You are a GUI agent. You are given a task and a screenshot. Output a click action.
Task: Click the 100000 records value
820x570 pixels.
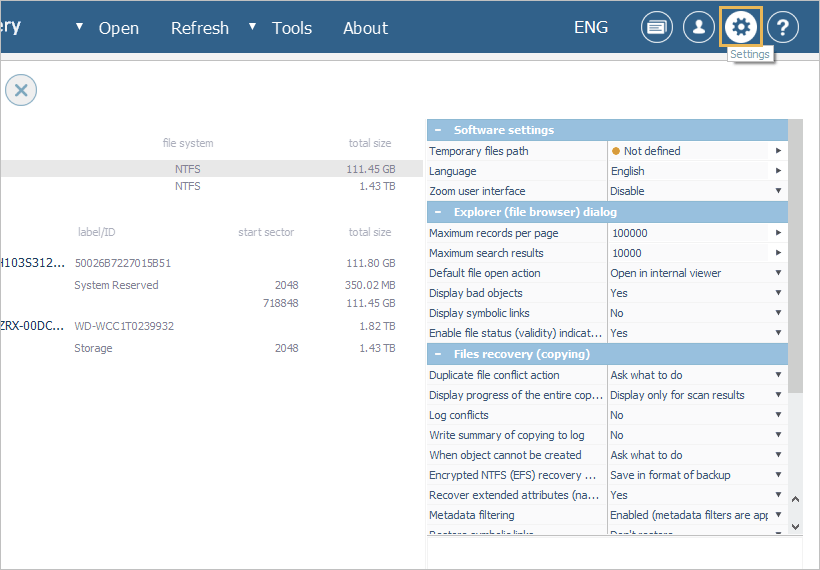630,233
